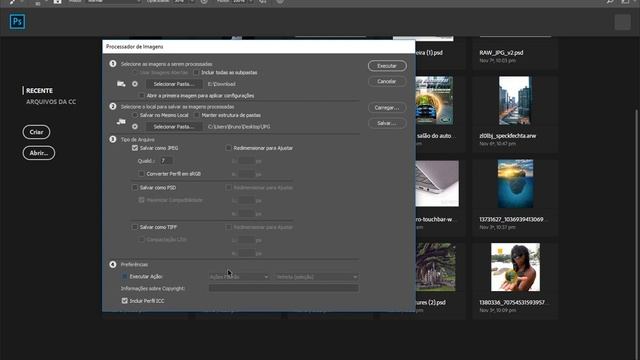Click the save destination folder icon in section 2
This screenshot has width=640, height=360.
[121, 122]
